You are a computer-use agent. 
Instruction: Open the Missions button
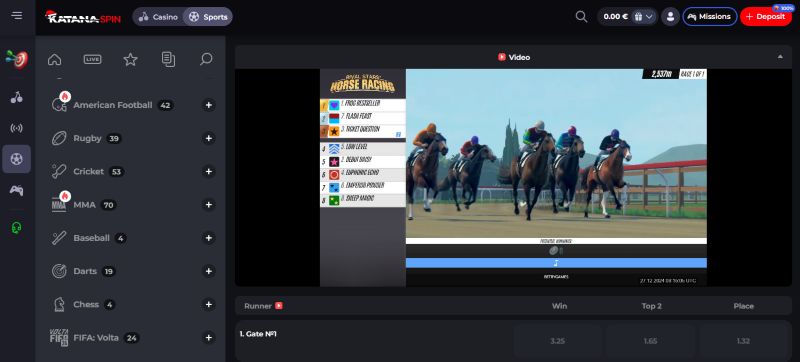click(710, 16)
